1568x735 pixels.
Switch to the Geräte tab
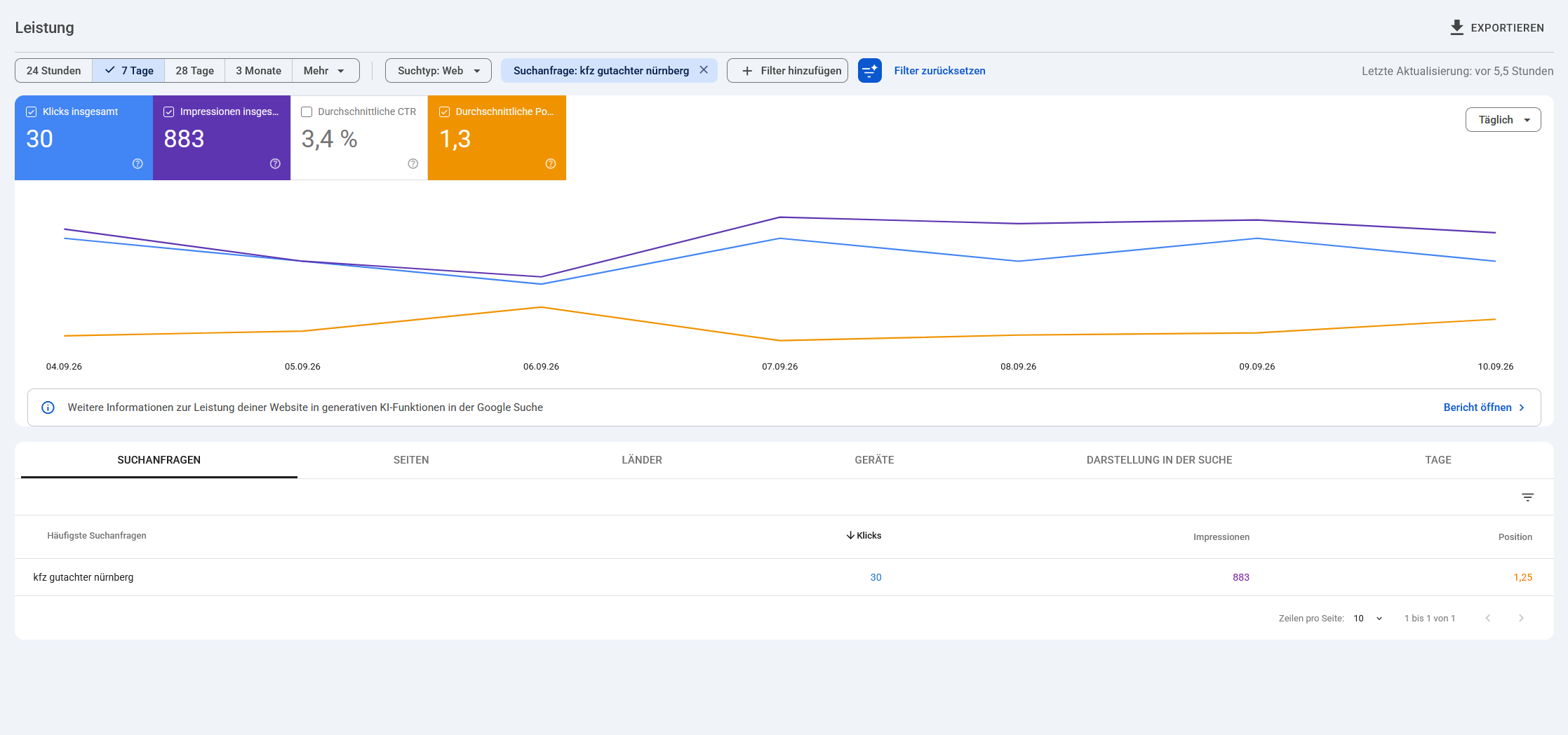click(874, 460)
